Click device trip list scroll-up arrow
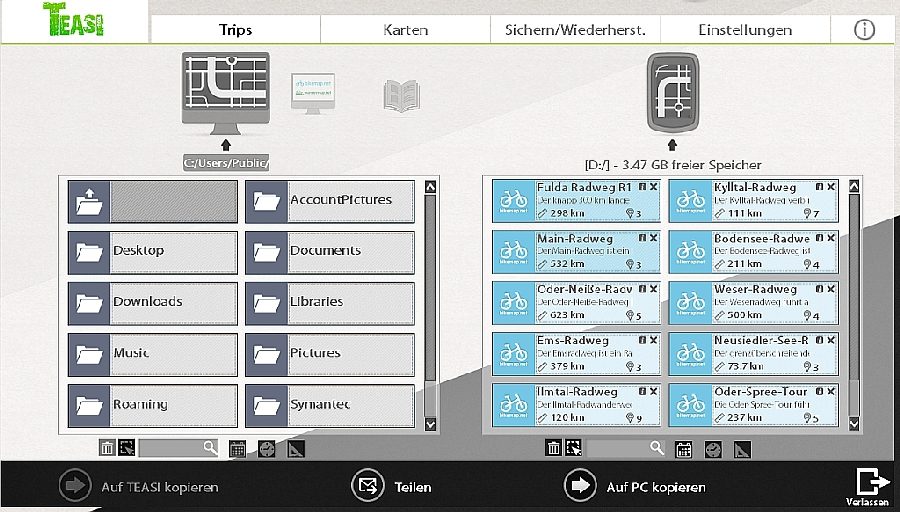 click(x=854, y=186)
